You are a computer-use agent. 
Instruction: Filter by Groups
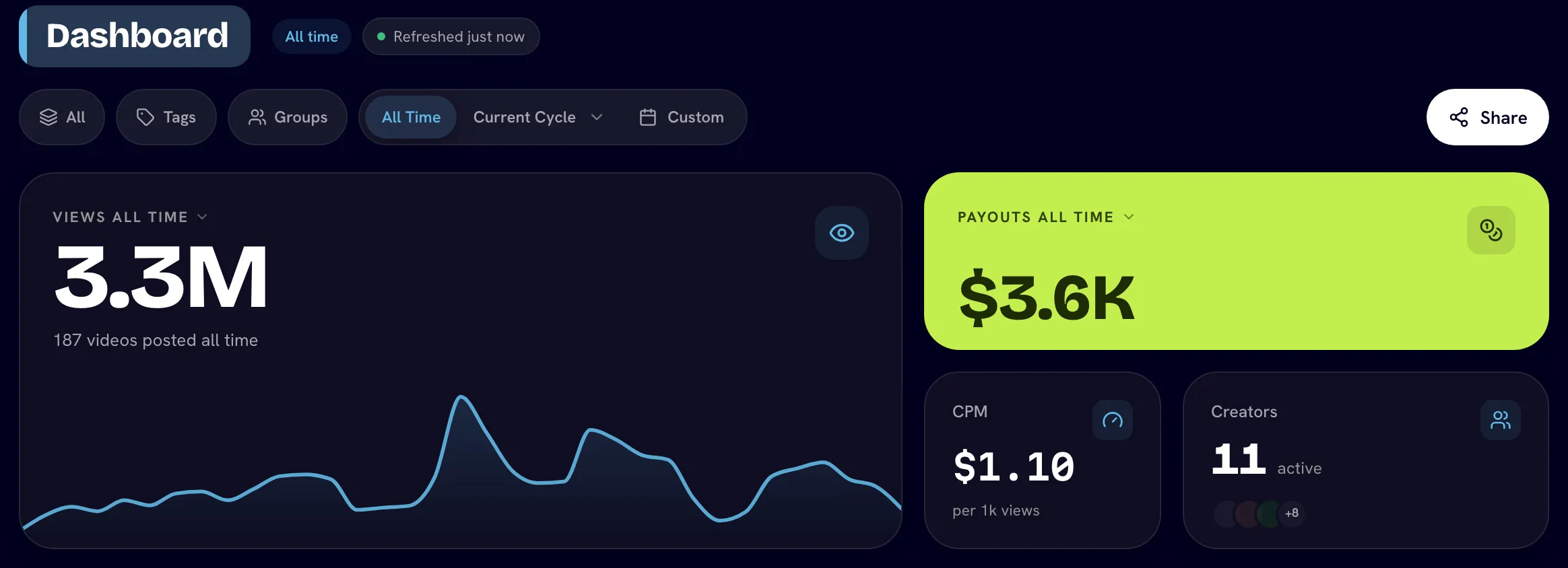(x=288, y=117)
